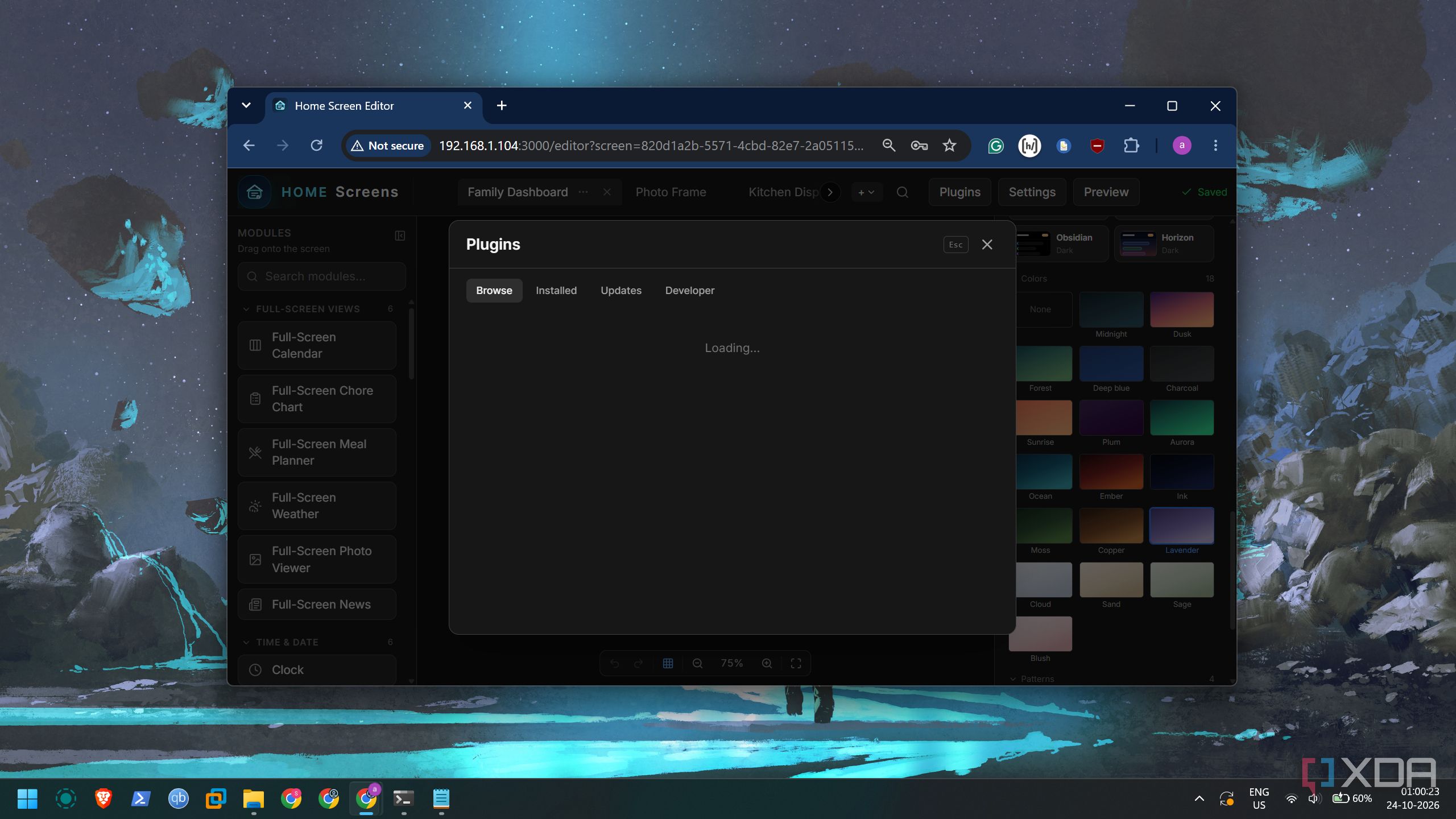
Task: Click the zoom out magnifier icon
Action: click(x=697, y=663)
